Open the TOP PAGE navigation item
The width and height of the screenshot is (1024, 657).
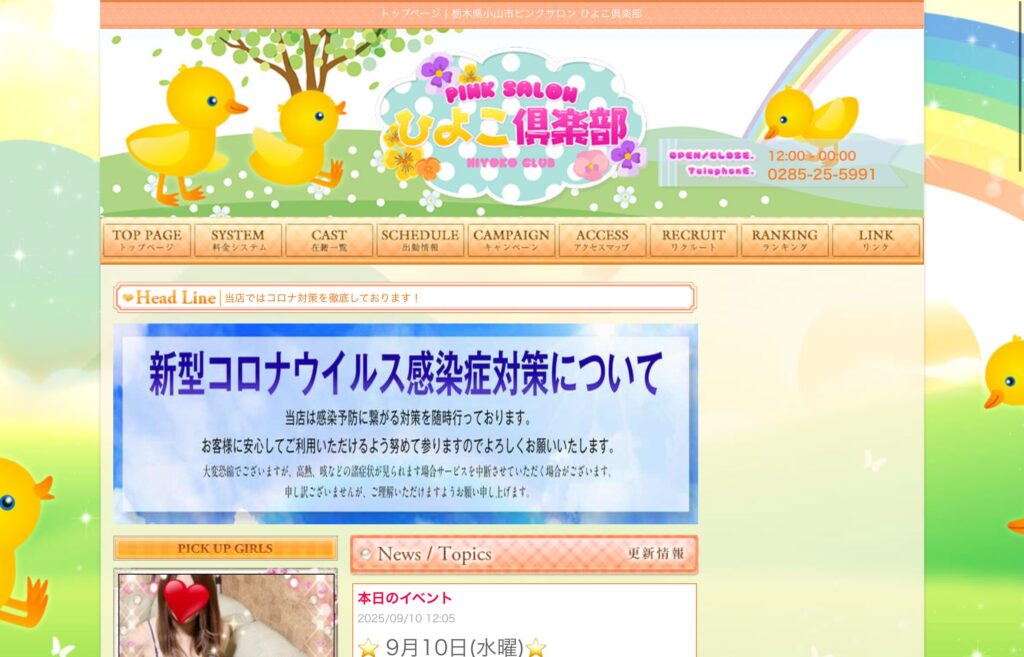coord(147,240)
